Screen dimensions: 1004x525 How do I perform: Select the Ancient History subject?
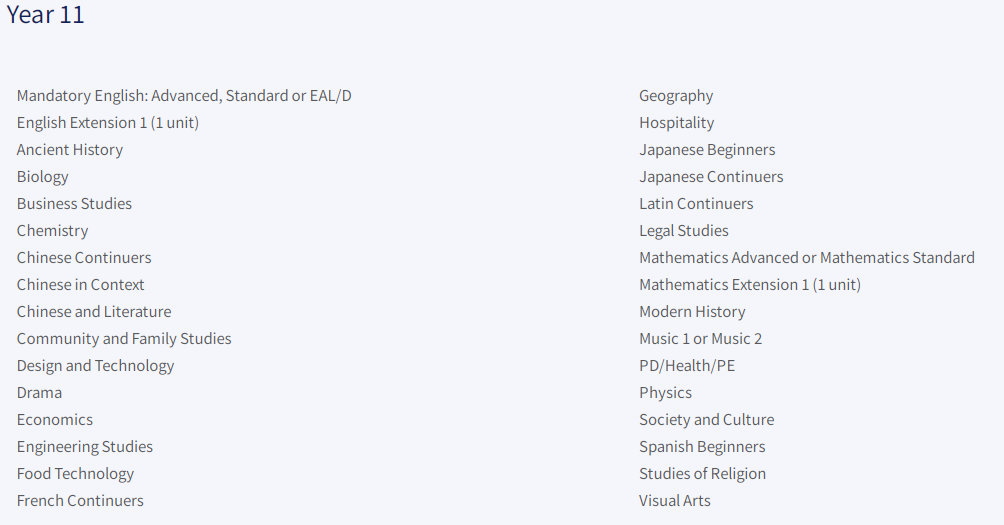(x=70, y=150)
